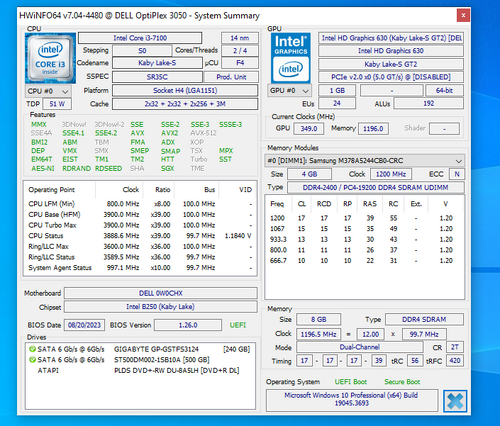
Task: Expand the memory module DIMM1 Samsung dropdown
Action: [x=364, y=161]
